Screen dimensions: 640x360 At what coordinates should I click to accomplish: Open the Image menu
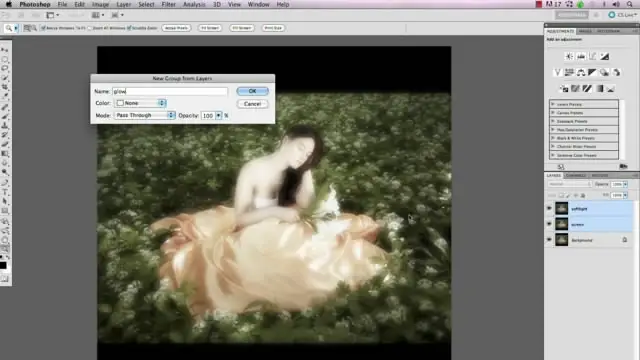pos(100,4)
